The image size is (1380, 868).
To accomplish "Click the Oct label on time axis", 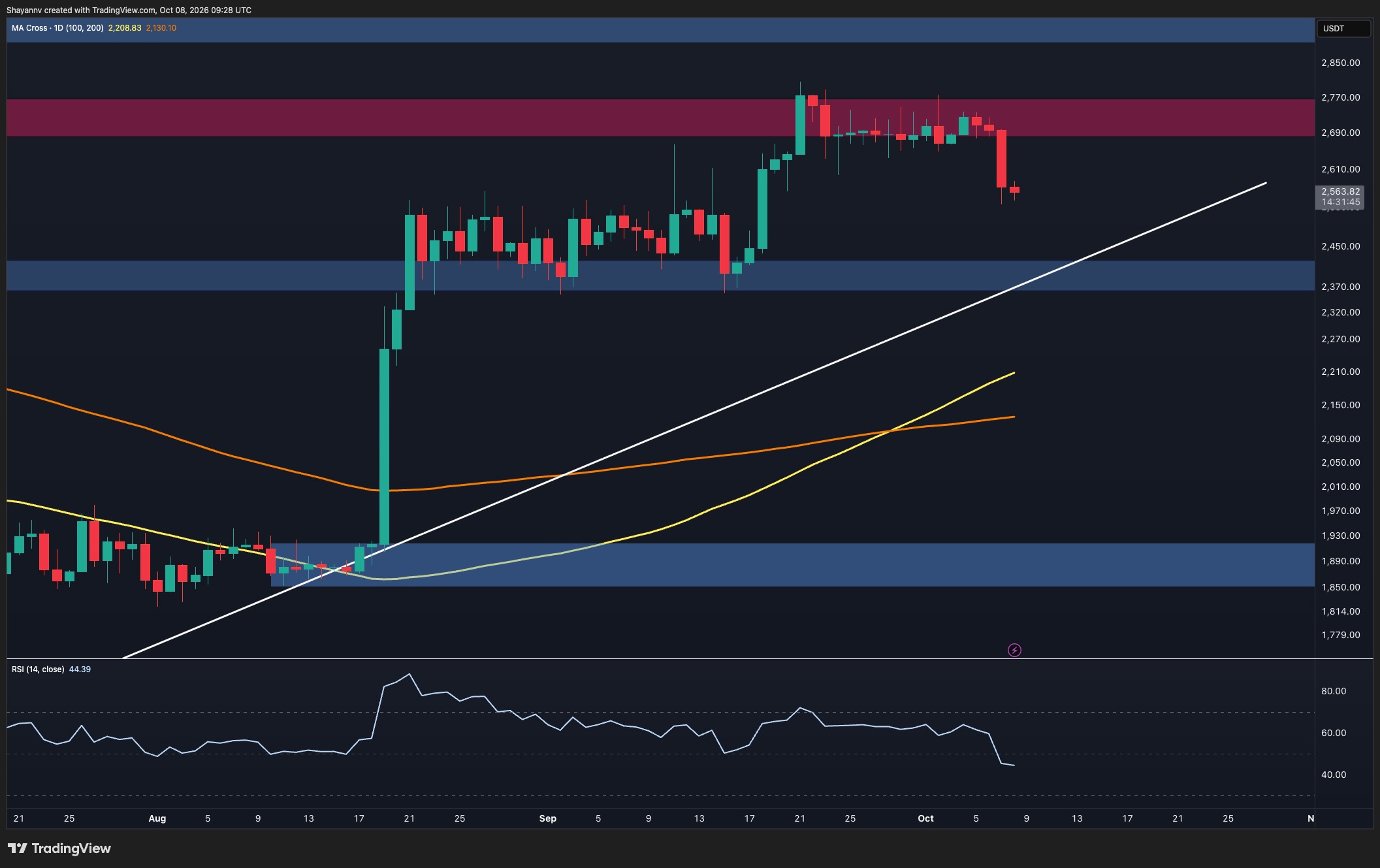I will click(x=925, y=818).
